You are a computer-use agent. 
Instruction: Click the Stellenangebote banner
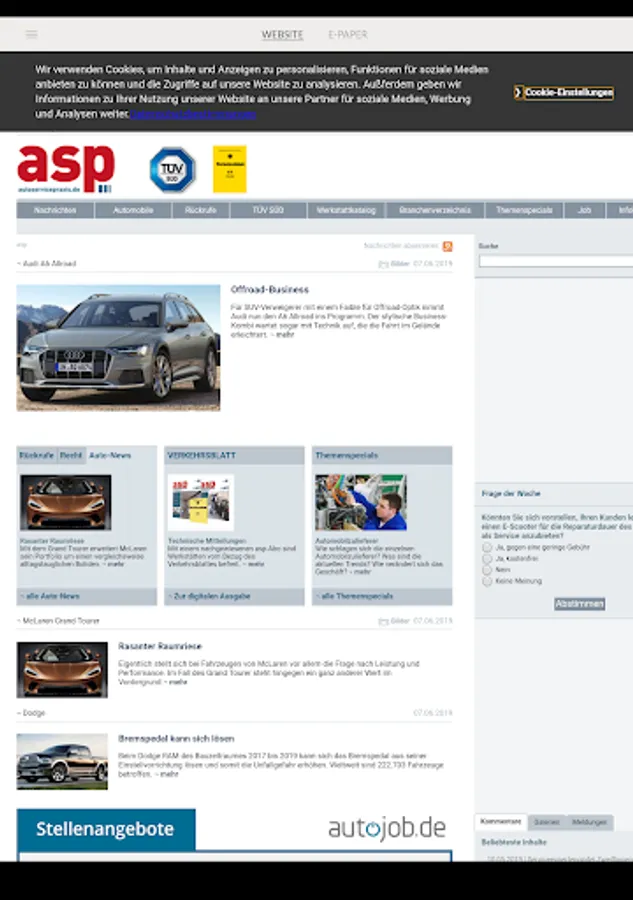pos(106,829)
